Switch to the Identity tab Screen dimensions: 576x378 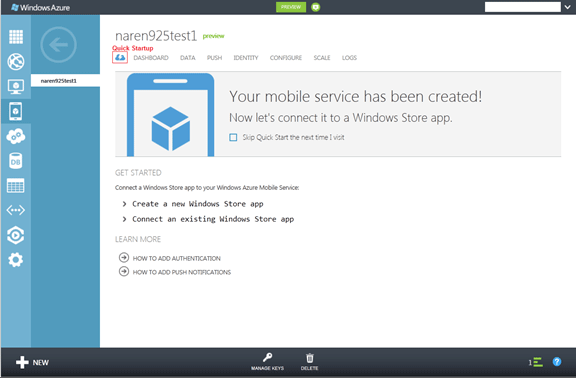tap(246, 58)
